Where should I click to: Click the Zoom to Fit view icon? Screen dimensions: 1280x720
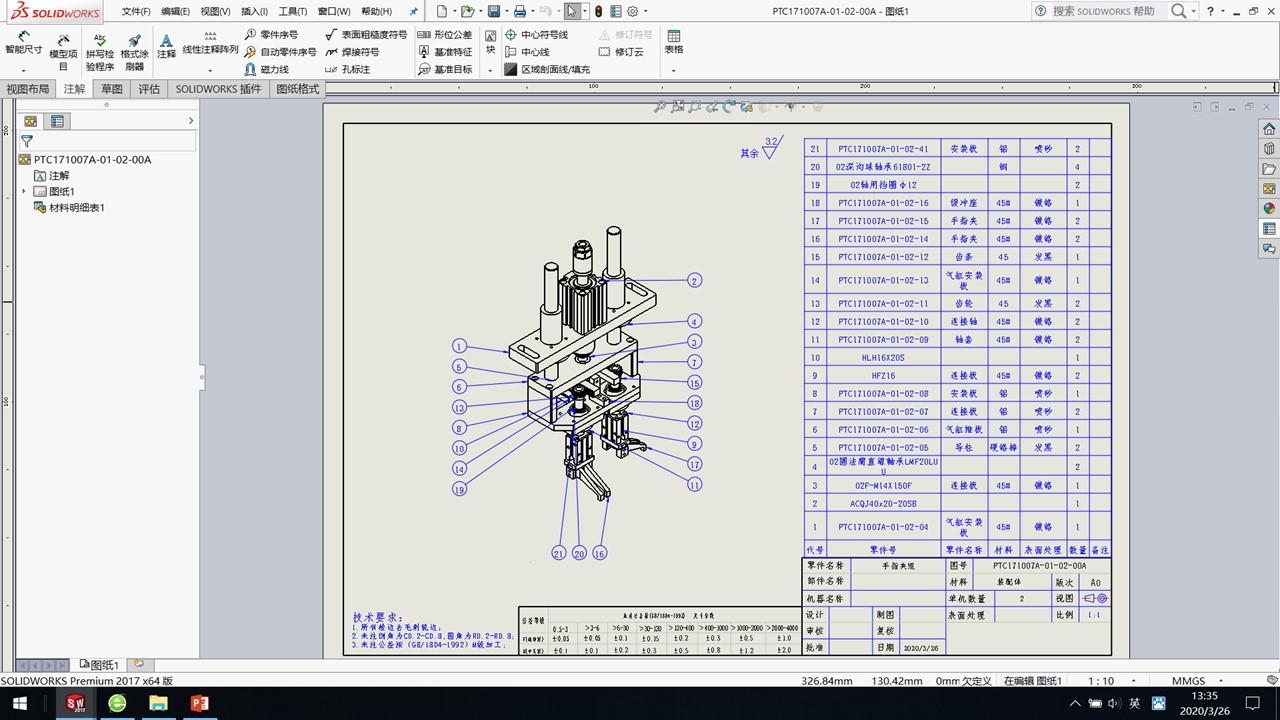(x=659, y=106)
